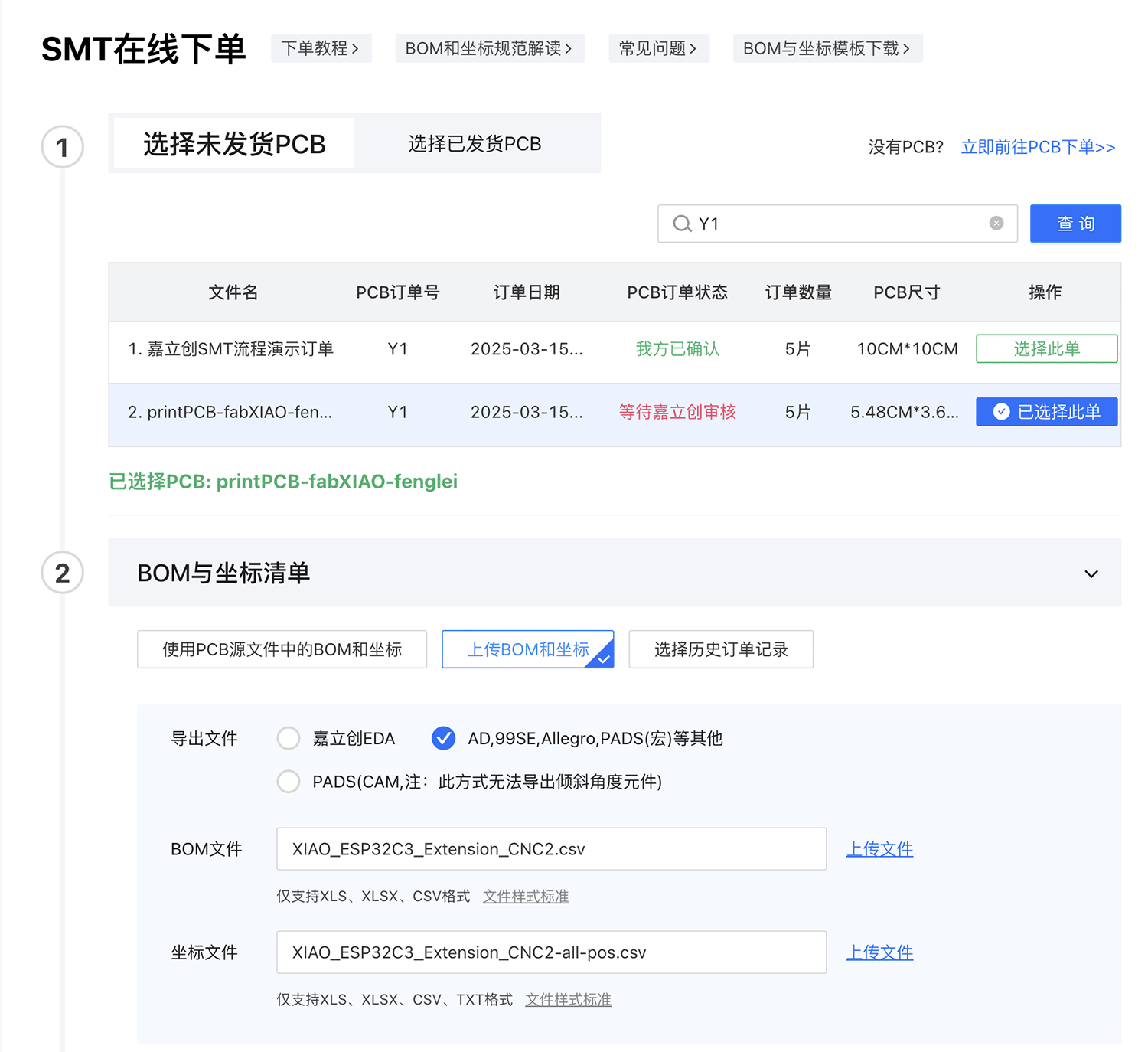Viewport: 1148px width, 1052px height.
Task: Click the 查询 search button
Action: point(1075,224)
